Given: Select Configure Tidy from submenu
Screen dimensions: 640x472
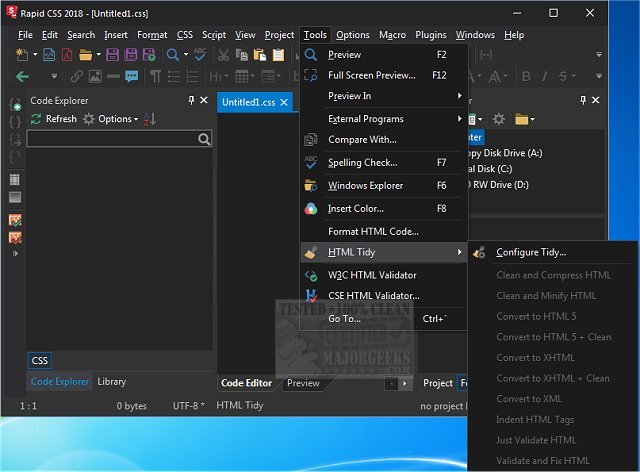Looking at the screenshot, I should pyautogui.click(x=530, y=252).
